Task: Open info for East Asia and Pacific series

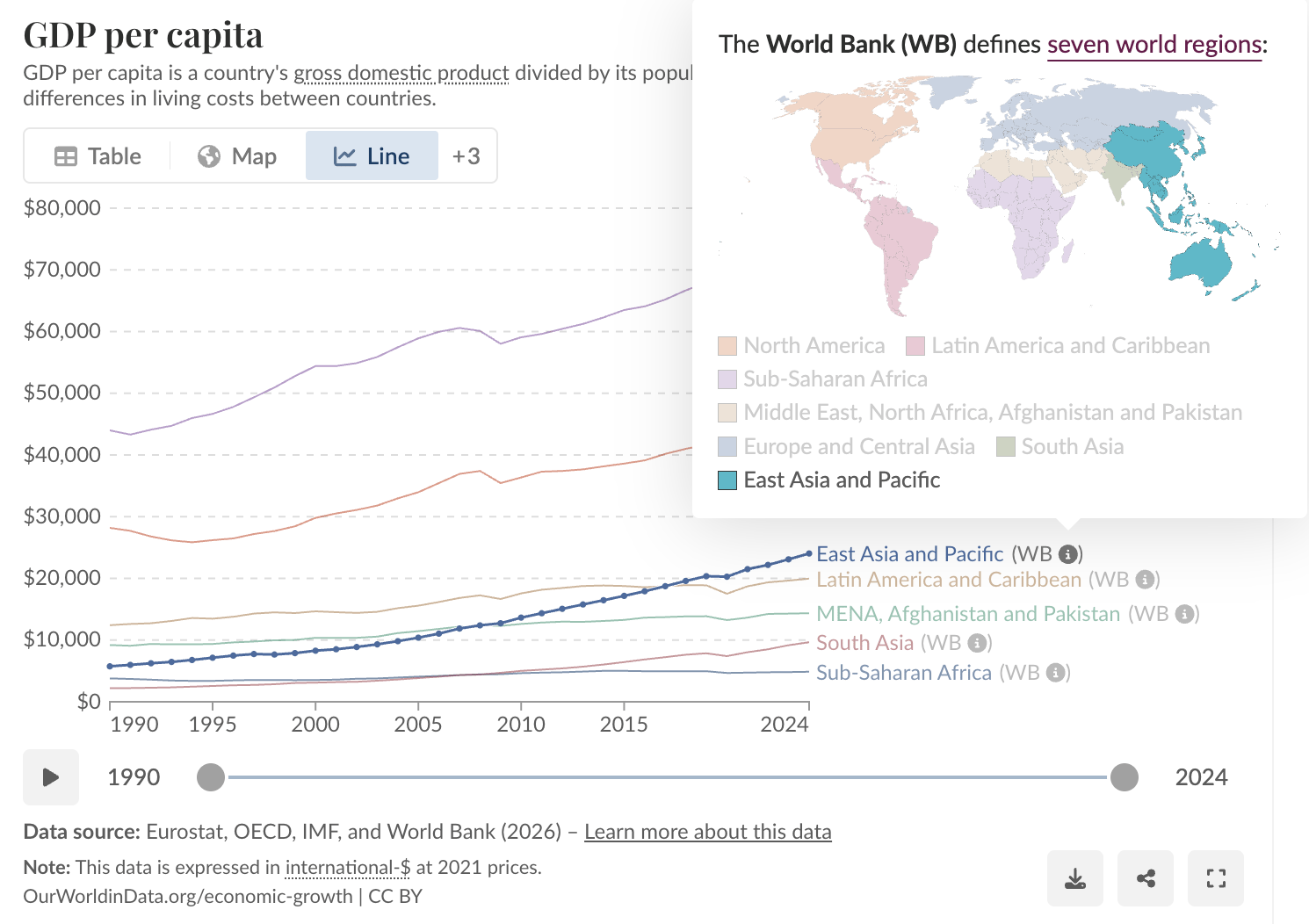Action: [x=1068, y=554]
